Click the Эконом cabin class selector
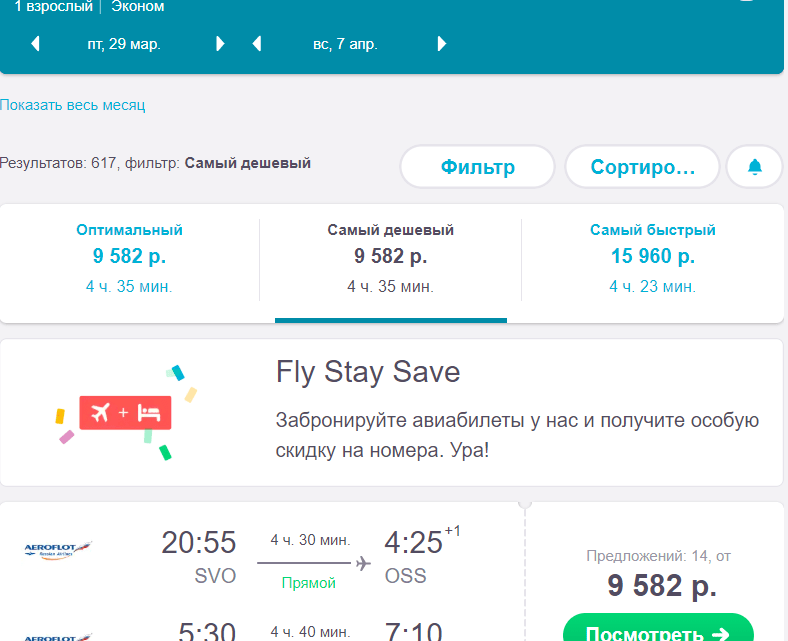Viewport: 788px width, 641px height. (138, 7)
